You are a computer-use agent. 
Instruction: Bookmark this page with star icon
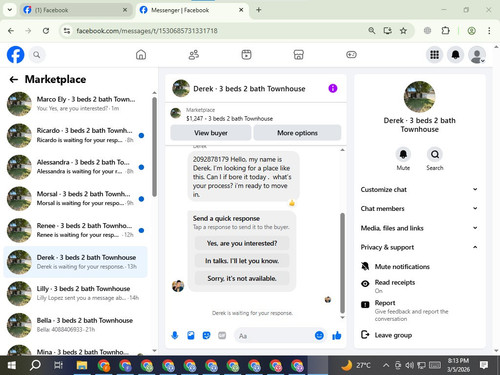click(403, 31)
